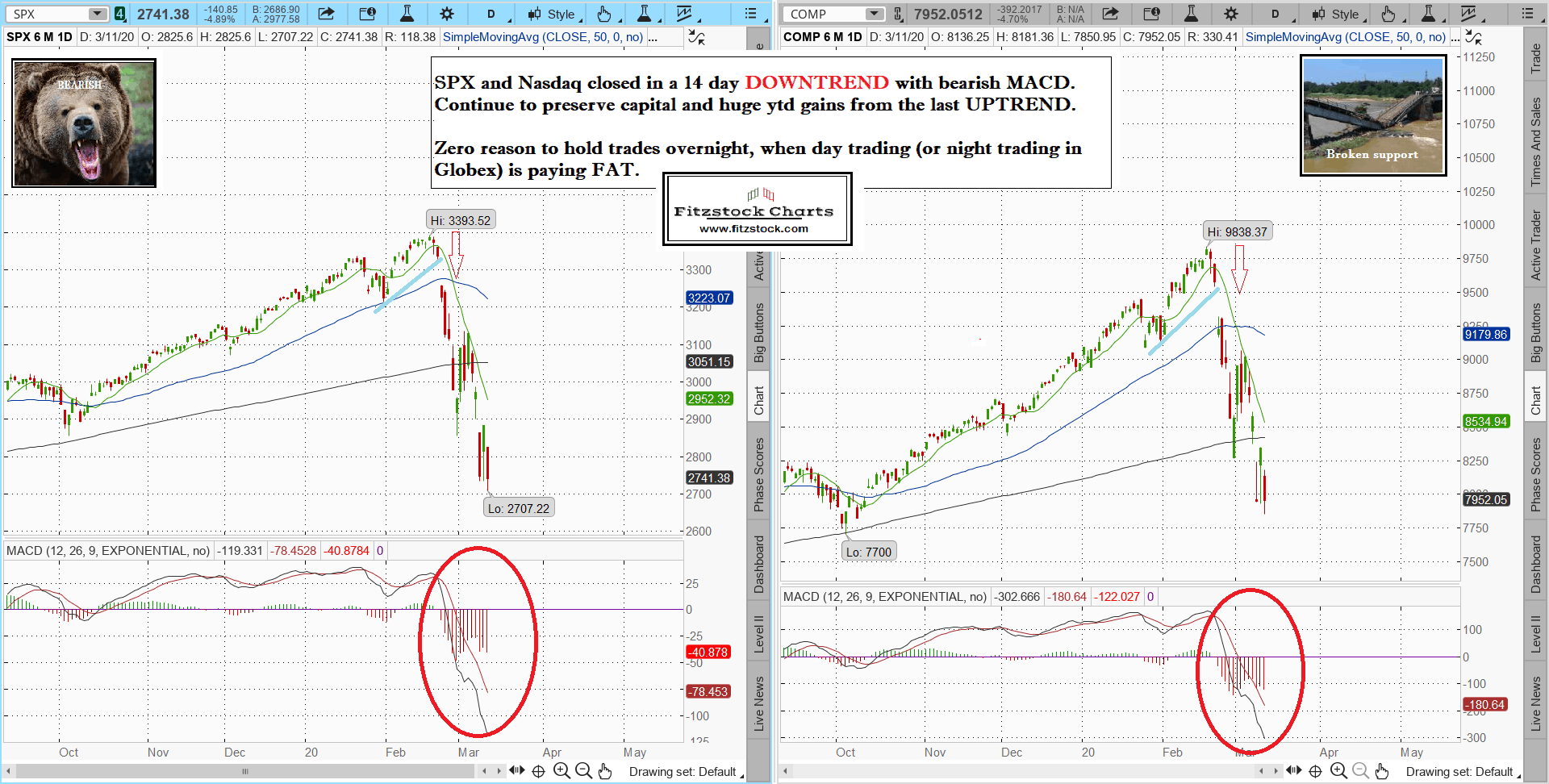
Task: Open the SPX symbol dropdown
Action: 97,14
